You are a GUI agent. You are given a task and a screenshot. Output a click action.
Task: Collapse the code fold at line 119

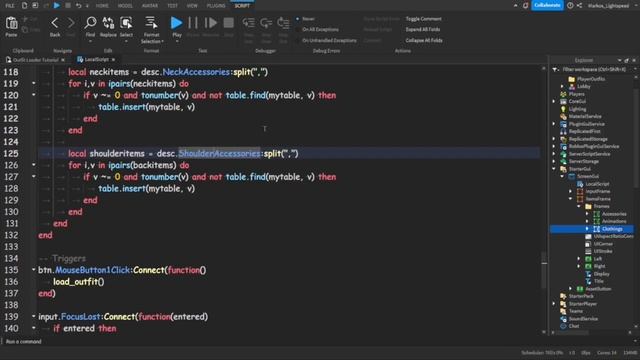34,83
